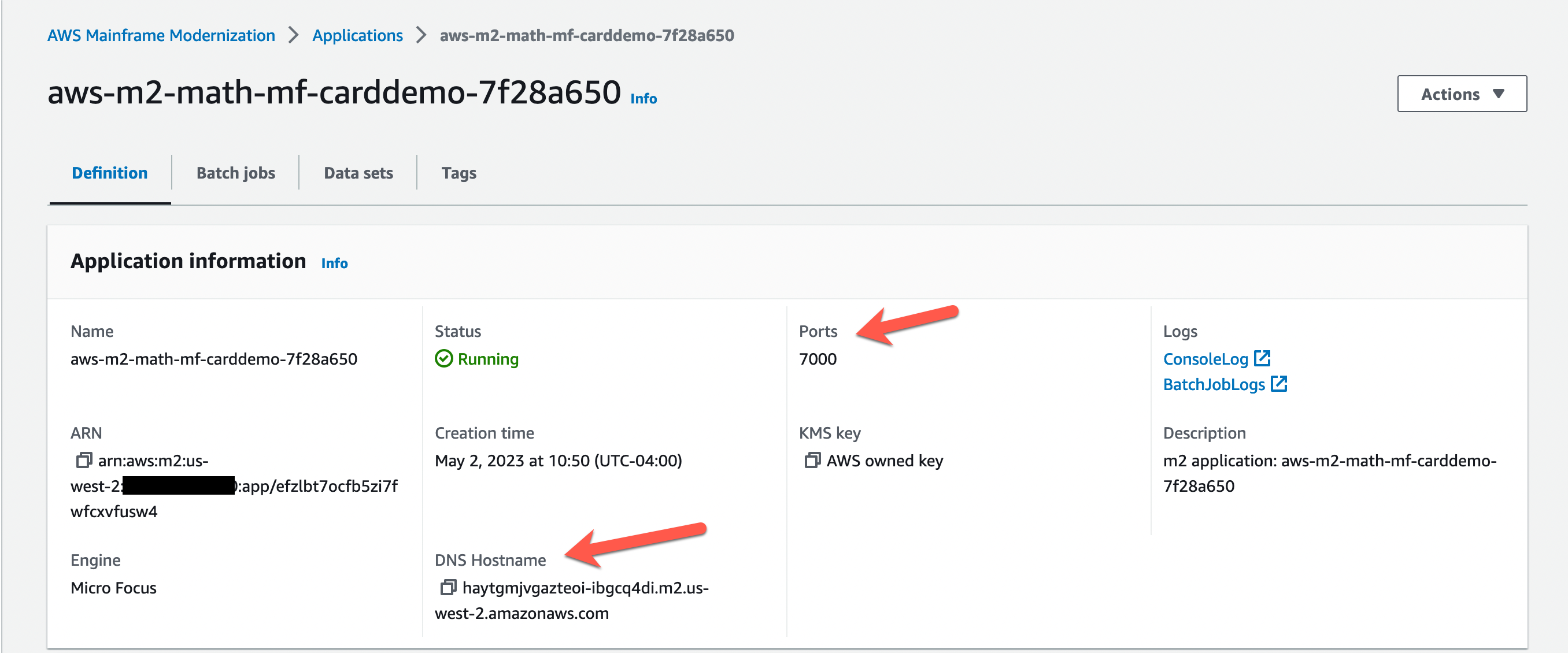Click Info link next to application title
This screenshot has height=653, width=1568.
[x=644, y=99]
